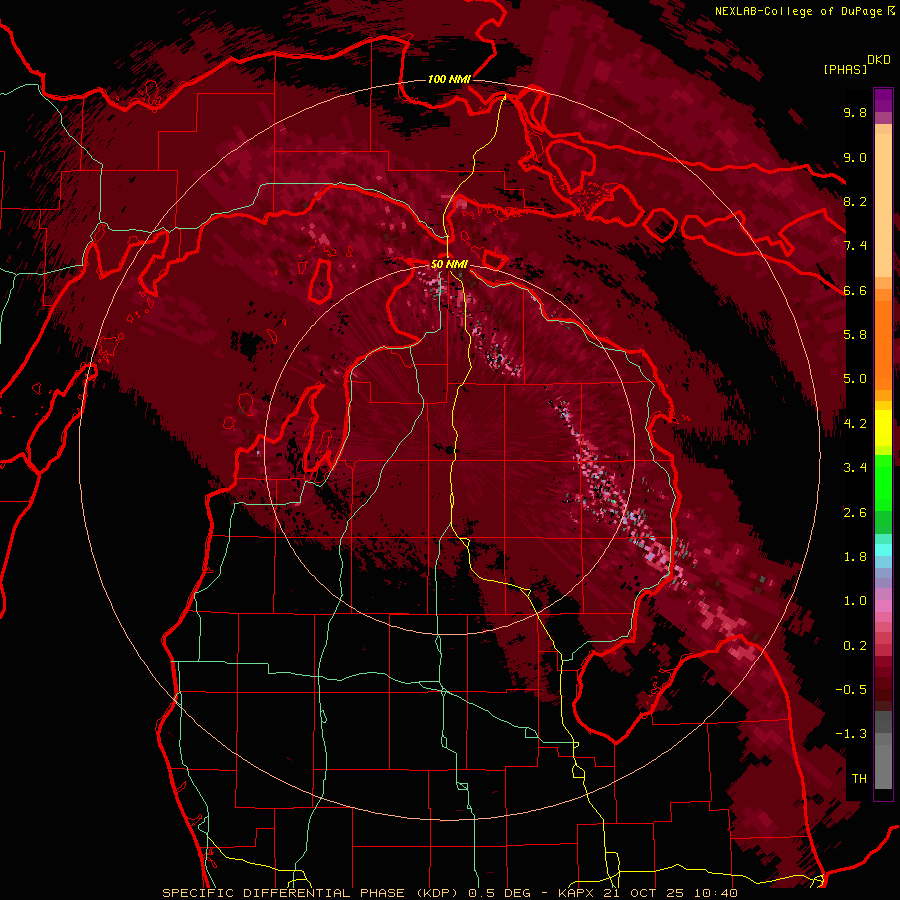Click the 6.6 scale value
900x900 pixels.
click(x=855, y=290)
